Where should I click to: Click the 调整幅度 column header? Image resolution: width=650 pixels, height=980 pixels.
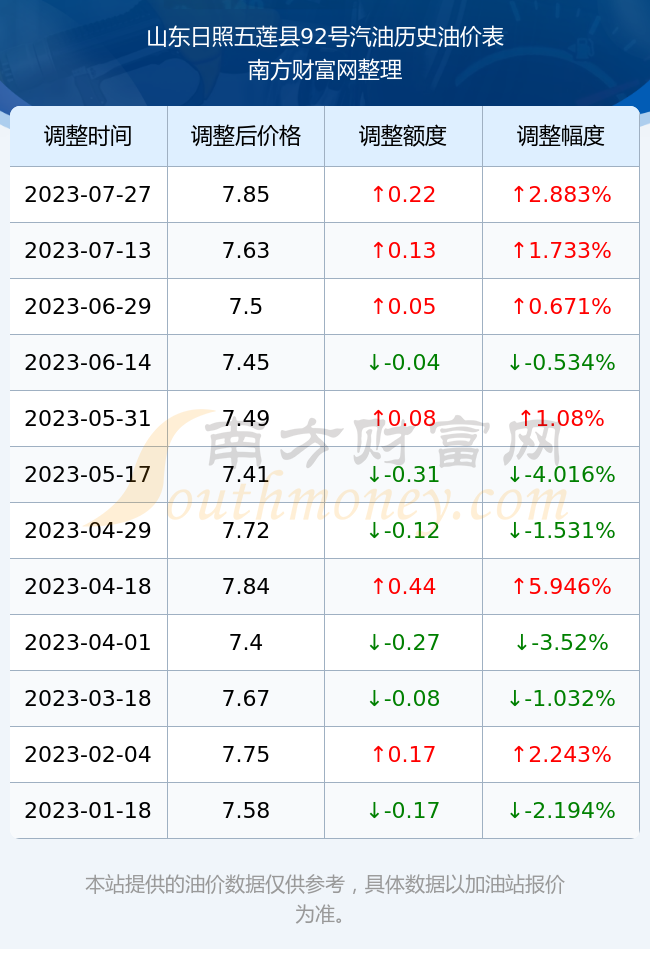(561, 136)
